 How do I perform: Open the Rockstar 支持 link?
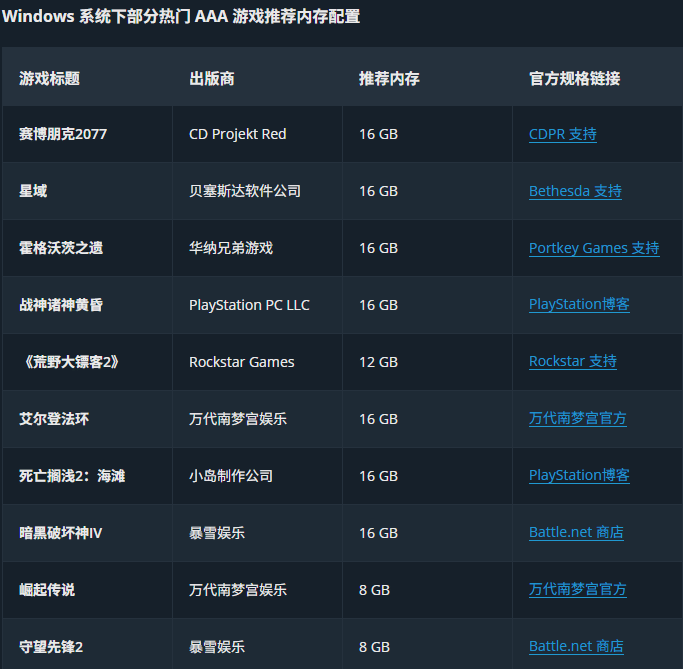coord(572,362)
